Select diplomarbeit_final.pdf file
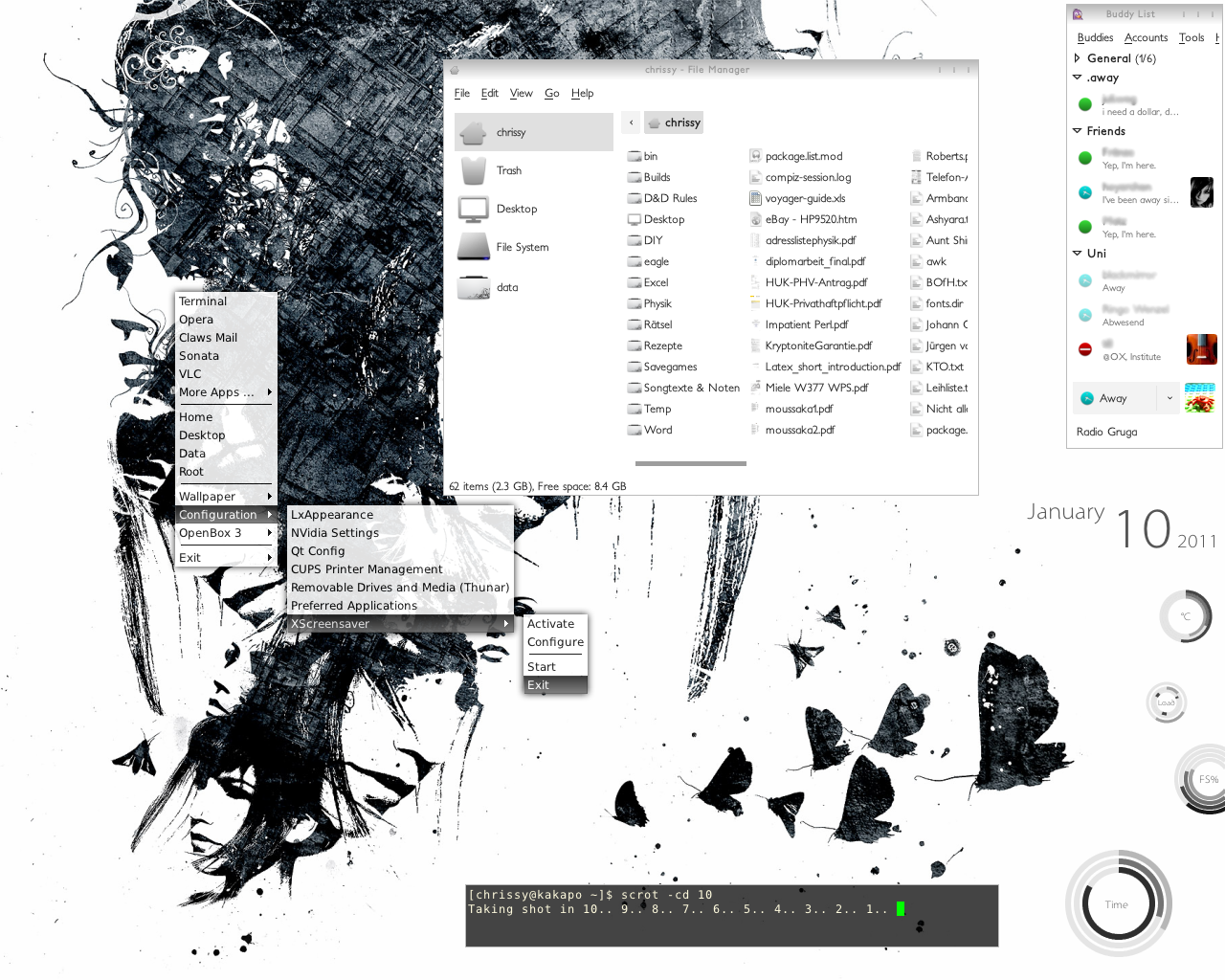Viewport: 1225px width, 980px height. click(807, 261)
